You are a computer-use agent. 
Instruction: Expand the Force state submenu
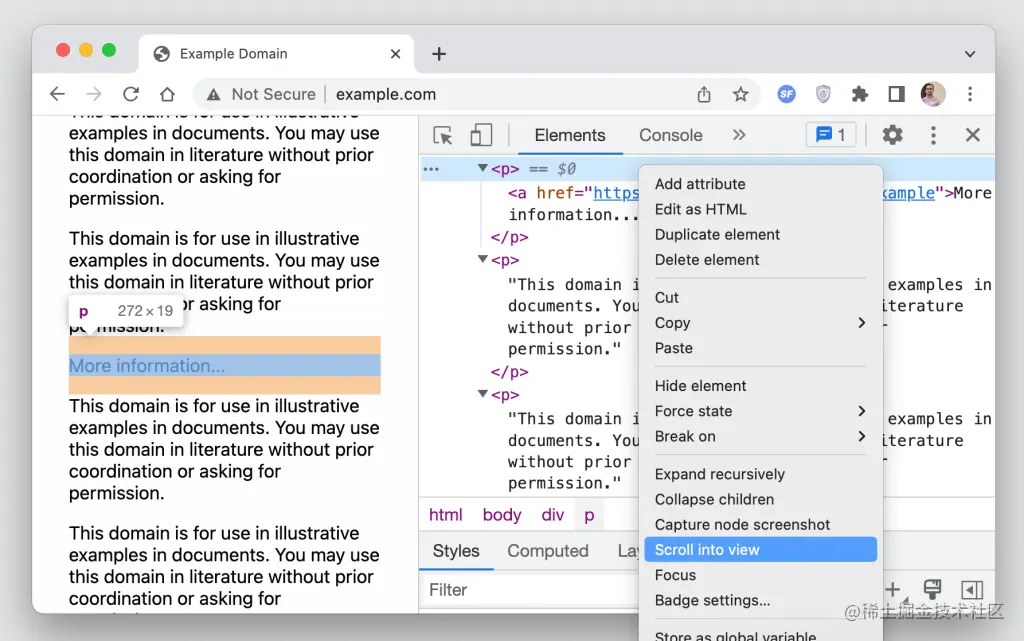(x=760, y=411)
